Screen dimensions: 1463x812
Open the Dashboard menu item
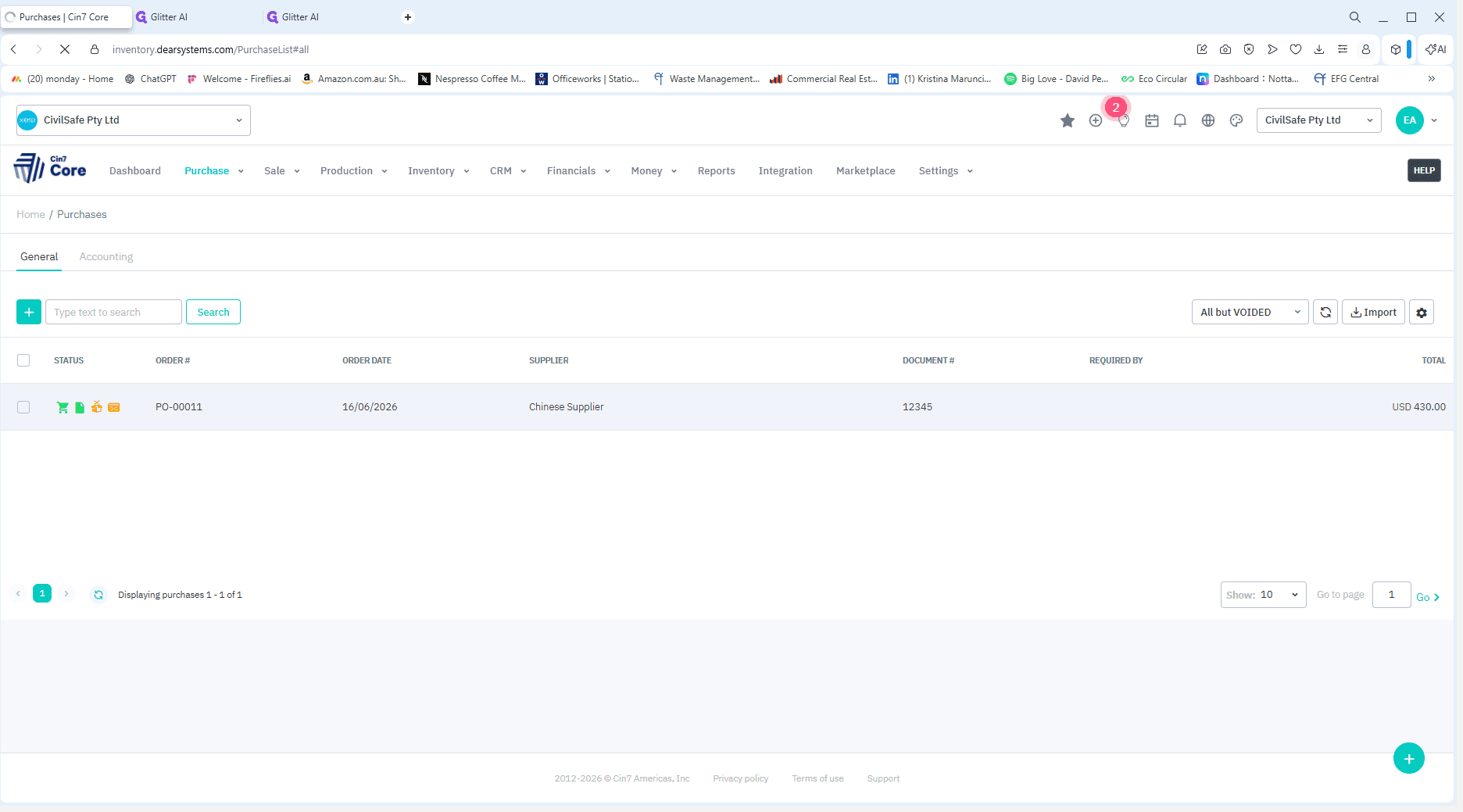click(x=135, y=171)
